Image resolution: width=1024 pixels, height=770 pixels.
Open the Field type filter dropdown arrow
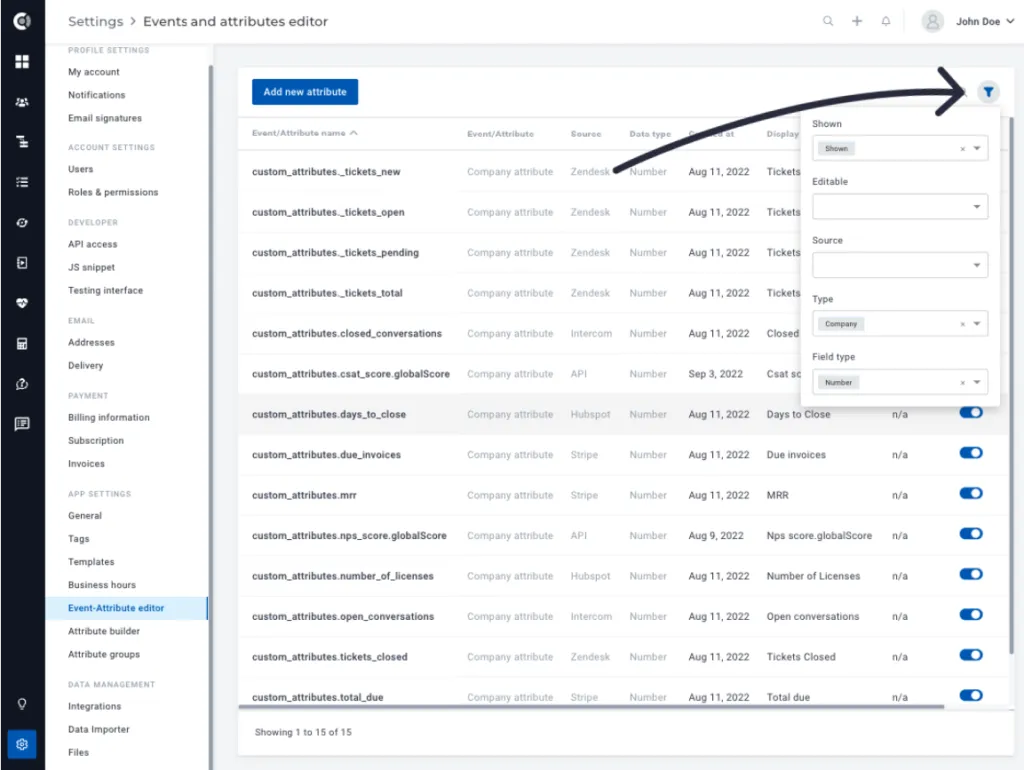[x=977, y=382]
